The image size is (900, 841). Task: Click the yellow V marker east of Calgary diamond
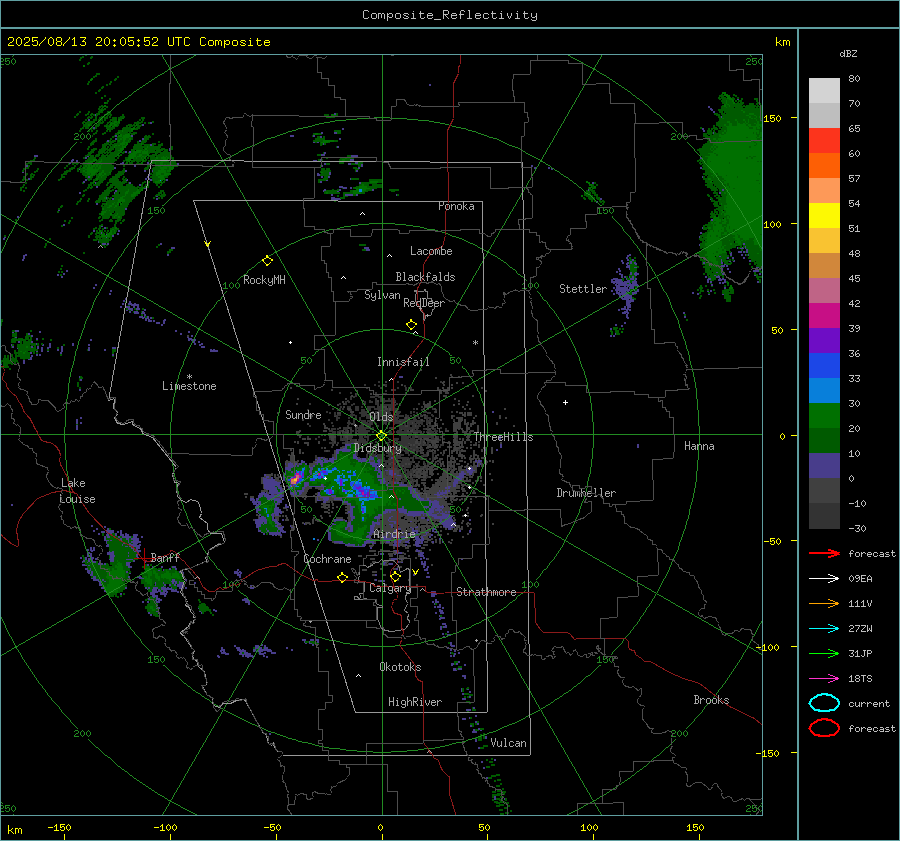(x=415, y=572)
